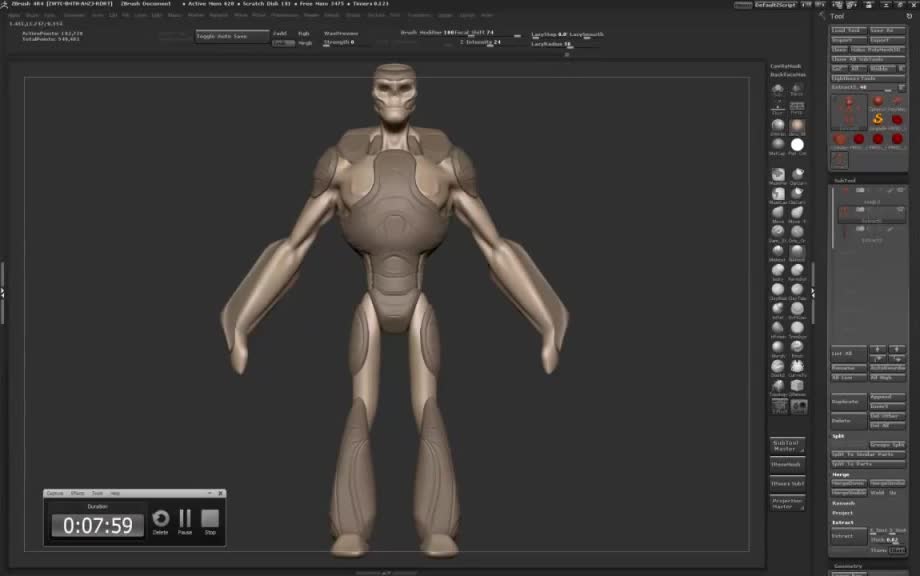Select the cube-shaped brush beside Topology
The image size is (920, 576).
(x=797, y=385)
